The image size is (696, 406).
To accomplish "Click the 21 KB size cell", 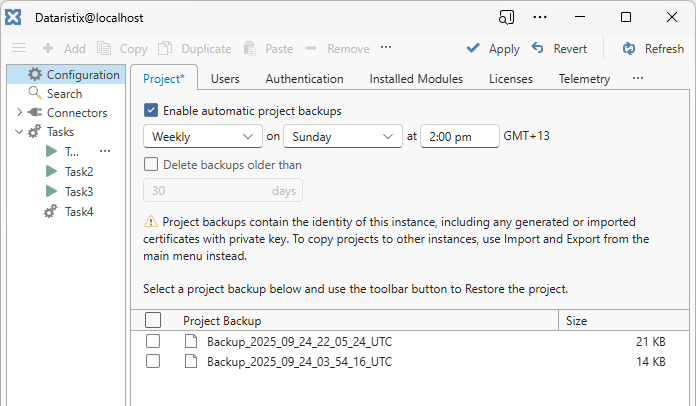I will [651, 341].
